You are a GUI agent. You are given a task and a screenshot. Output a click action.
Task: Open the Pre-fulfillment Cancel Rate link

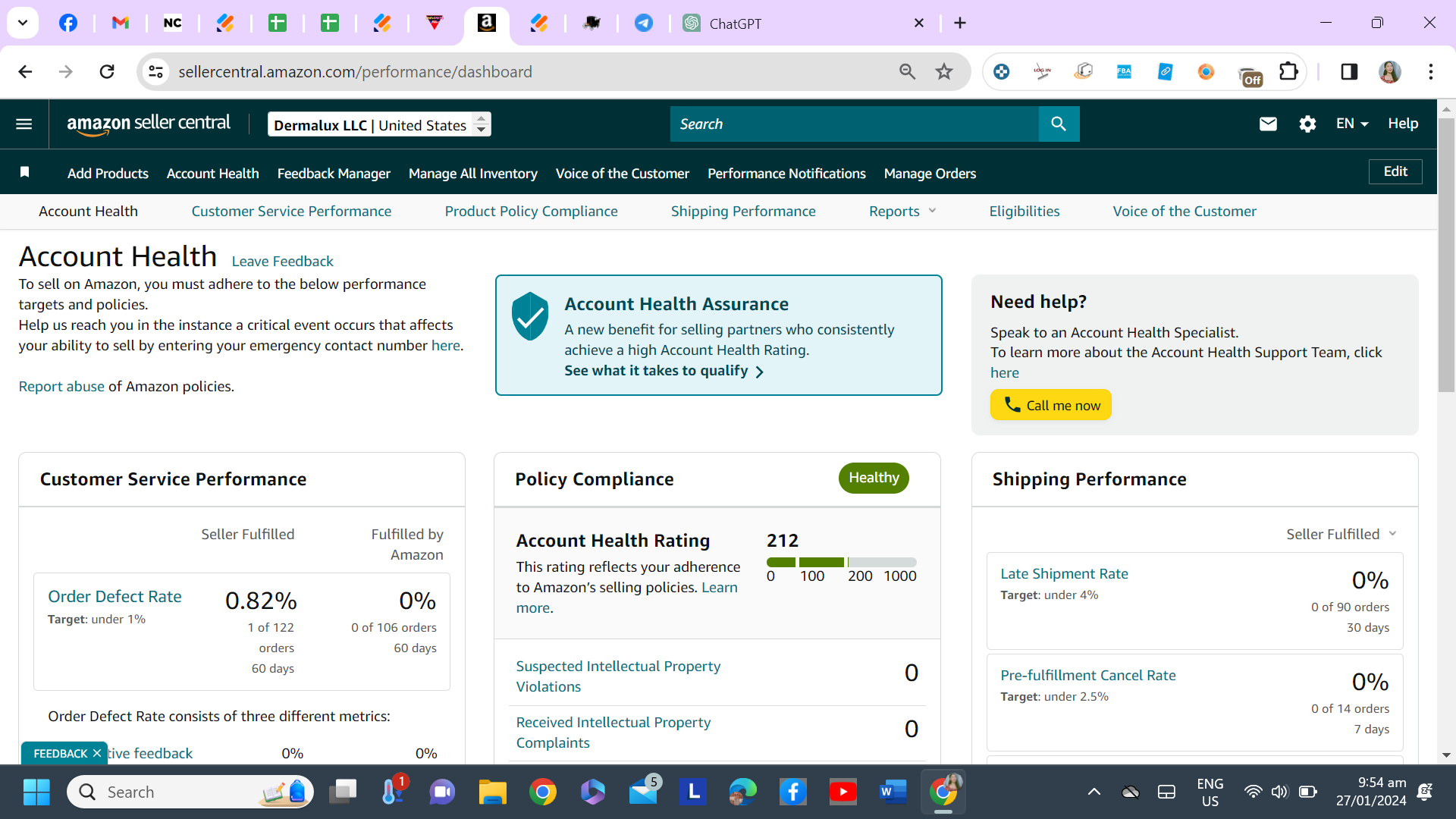point(1088,675)
